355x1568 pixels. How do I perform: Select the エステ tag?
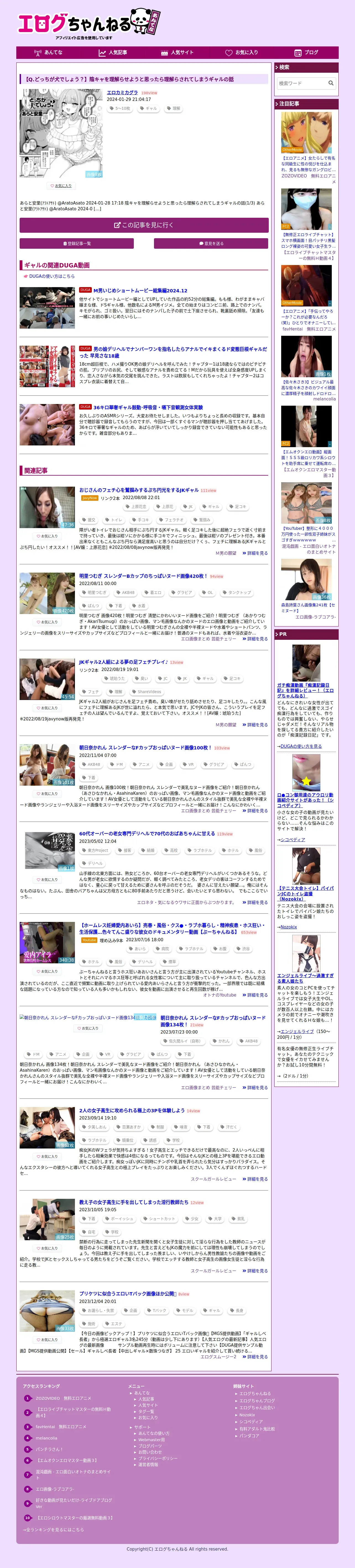(x=114, y=1324)
